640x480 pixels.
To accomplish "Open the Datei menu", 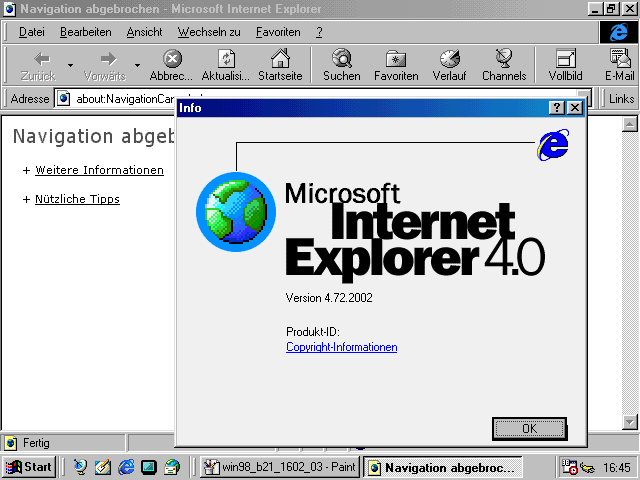I will coord(32,32).
